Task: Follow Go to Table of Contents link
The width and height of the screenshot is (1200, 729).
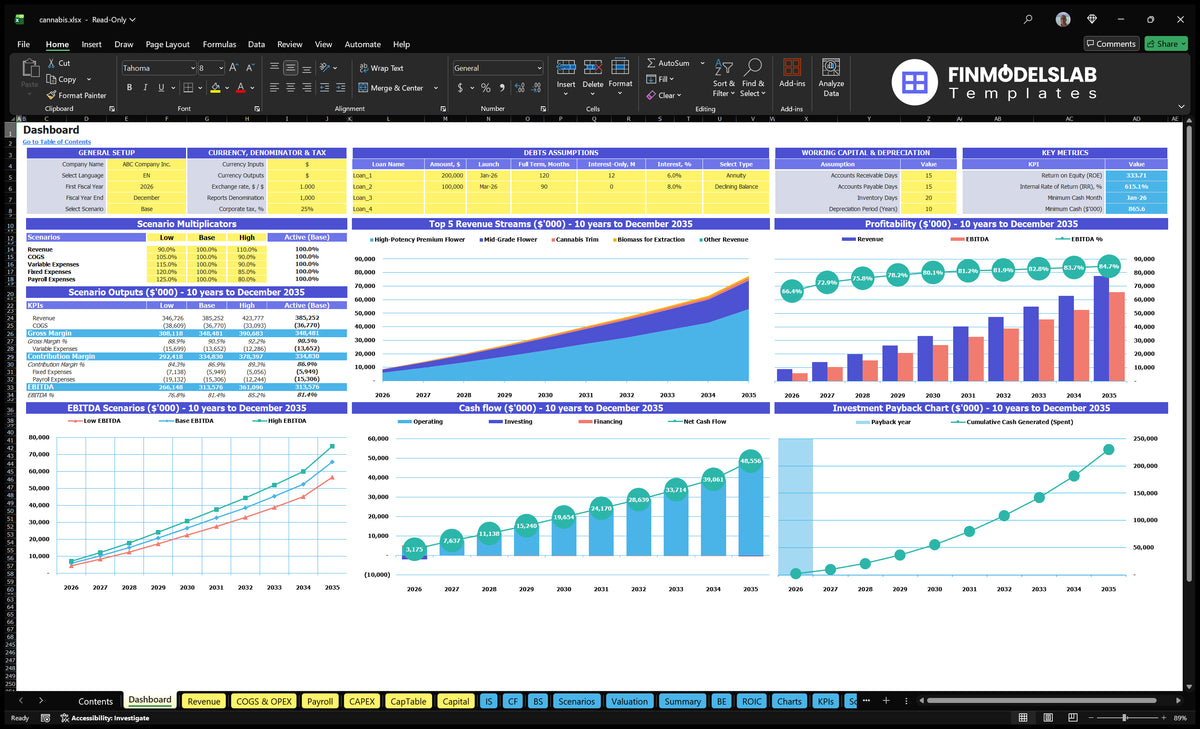Action: (x=57, y=142)
